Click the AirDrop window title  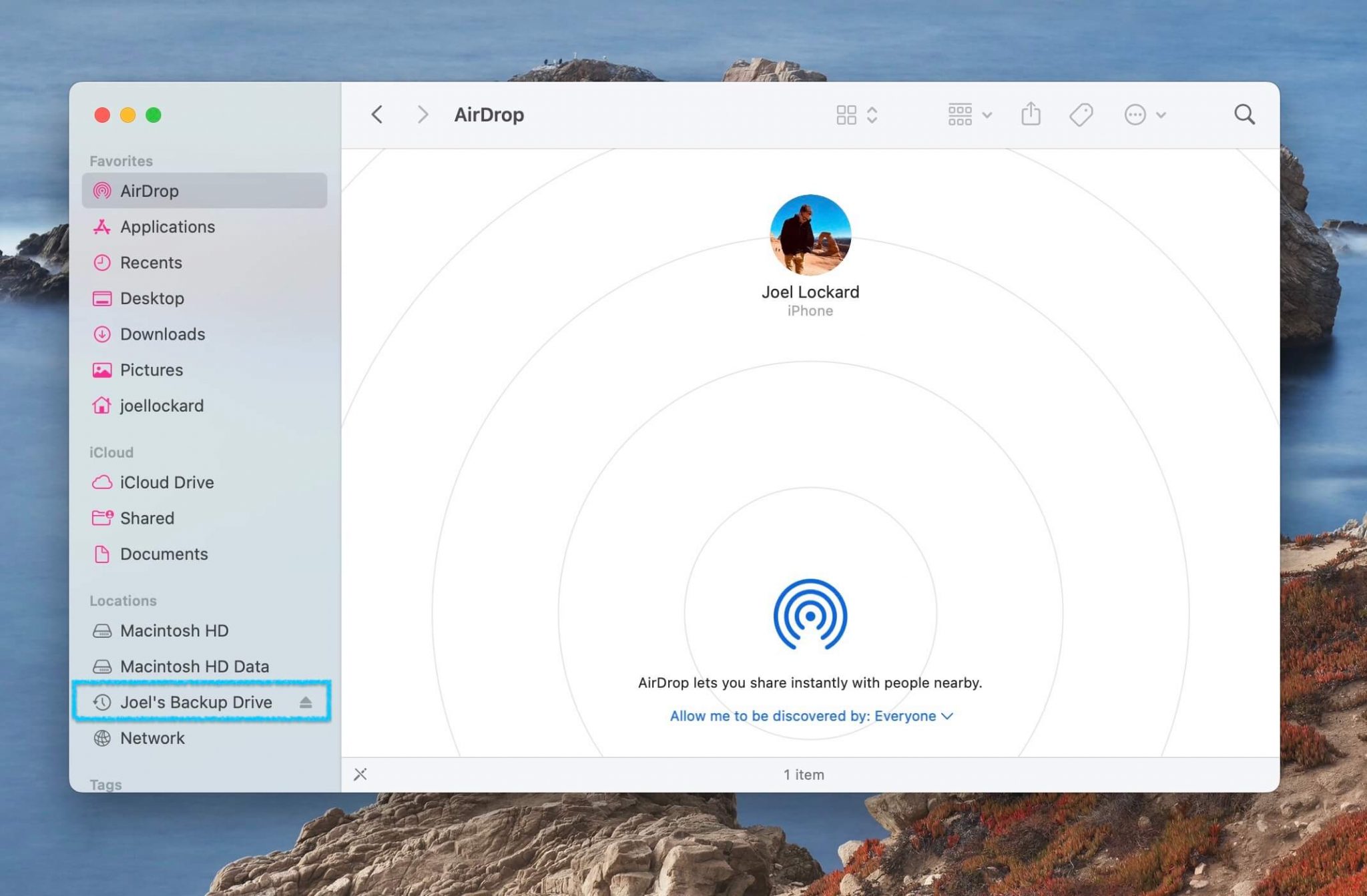(x=489, y=115)
